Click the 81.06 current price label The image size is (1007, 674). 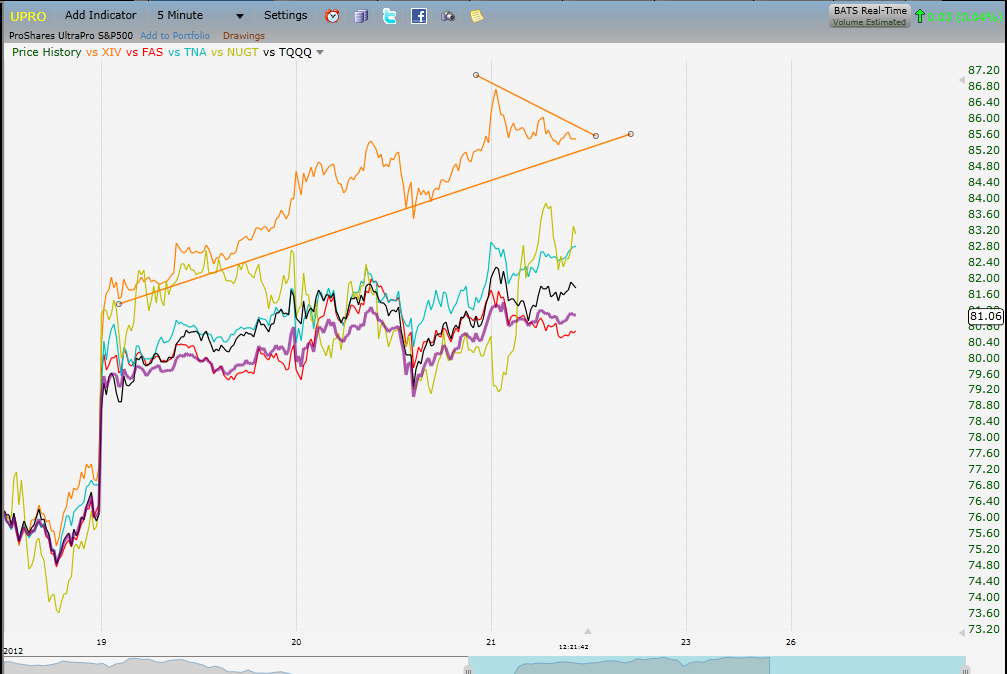(x=986, y=315)
